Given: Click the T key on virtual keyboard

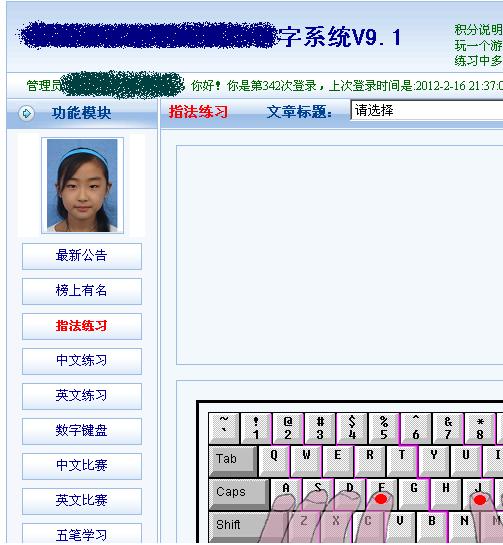Looking at the screenshot, I should coord(402,461).
